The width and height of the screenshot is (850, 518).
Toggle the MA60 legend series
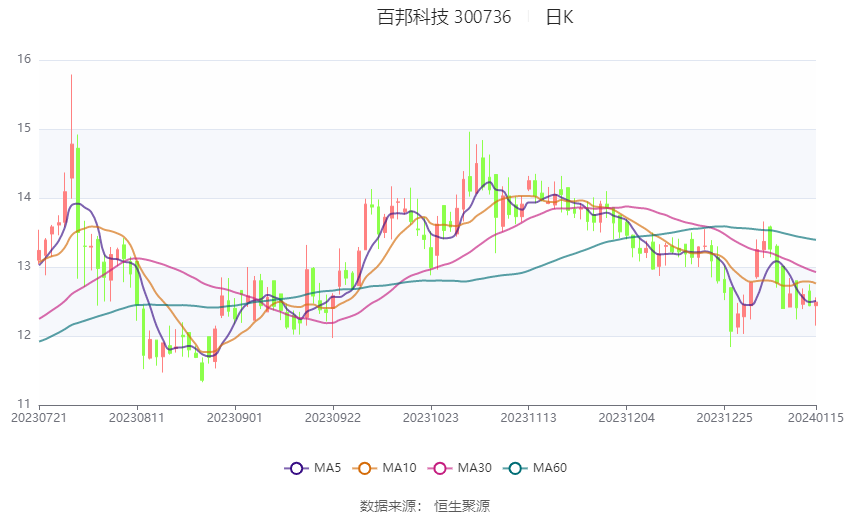pyautogui.click(x=535, y=468)
